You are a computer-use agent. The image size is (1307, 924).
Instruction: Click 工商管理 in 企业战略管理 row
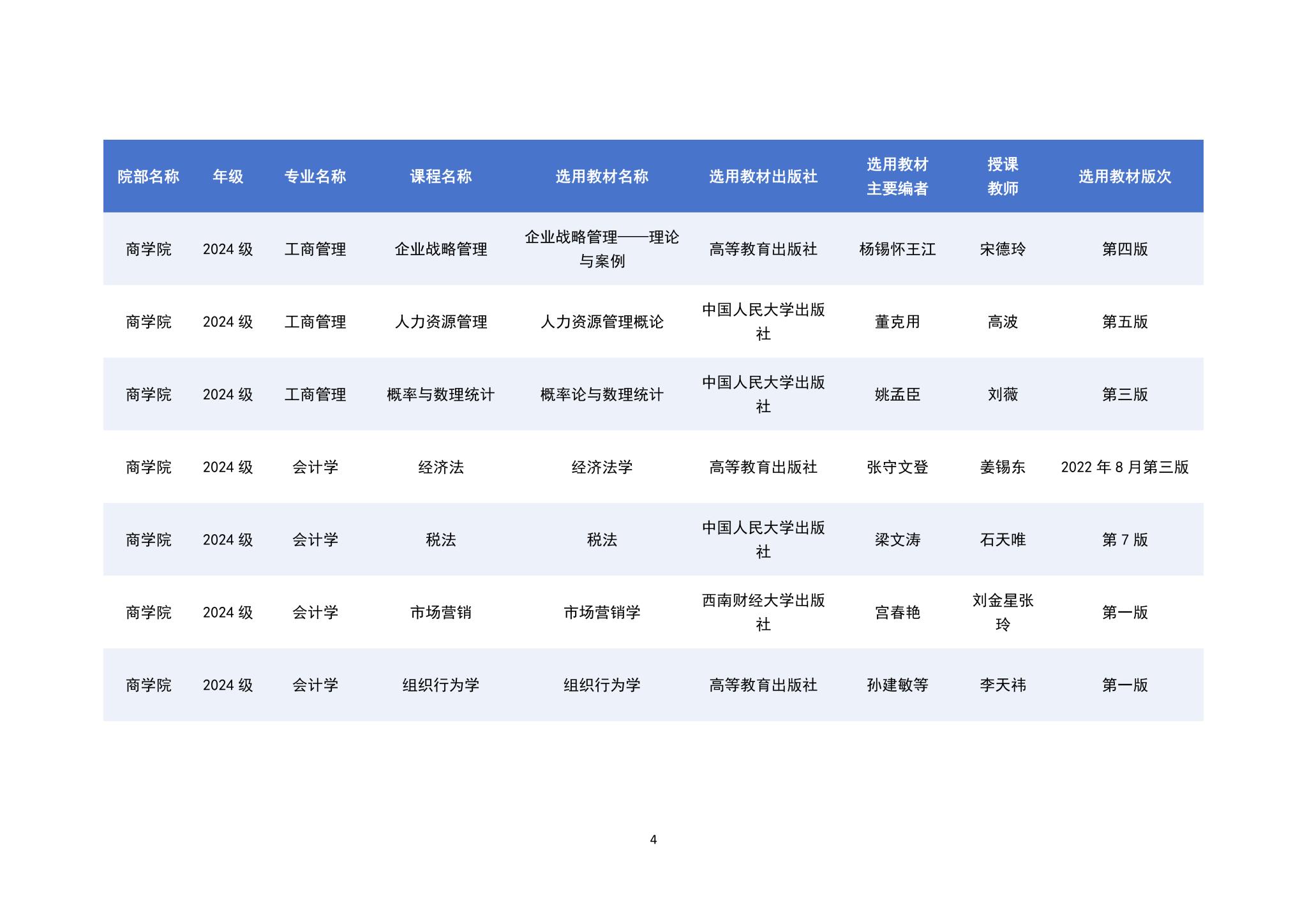click(x=315, y=250)
